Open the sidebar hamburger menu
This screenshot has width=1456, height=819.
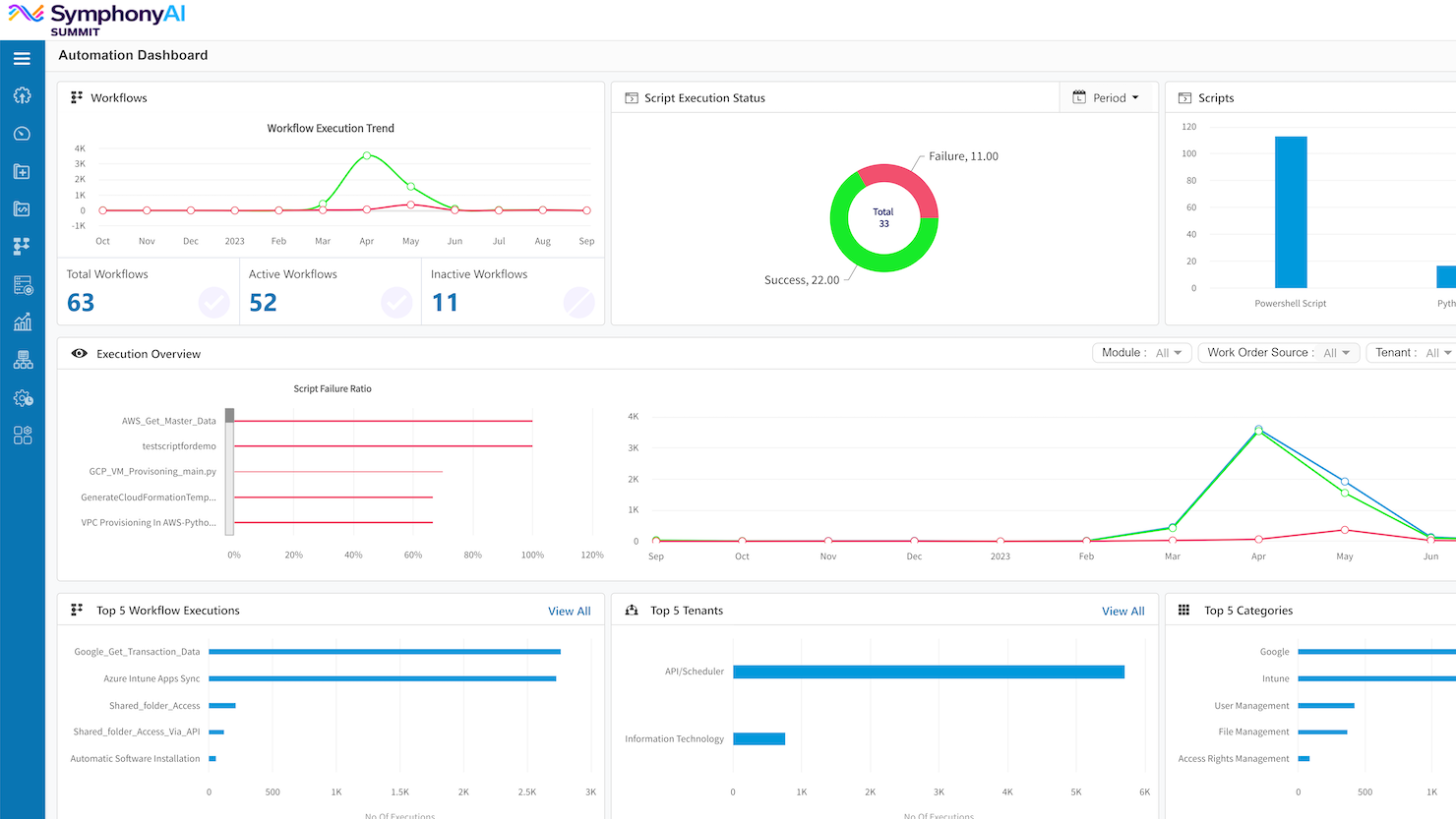tap(22, 59)
